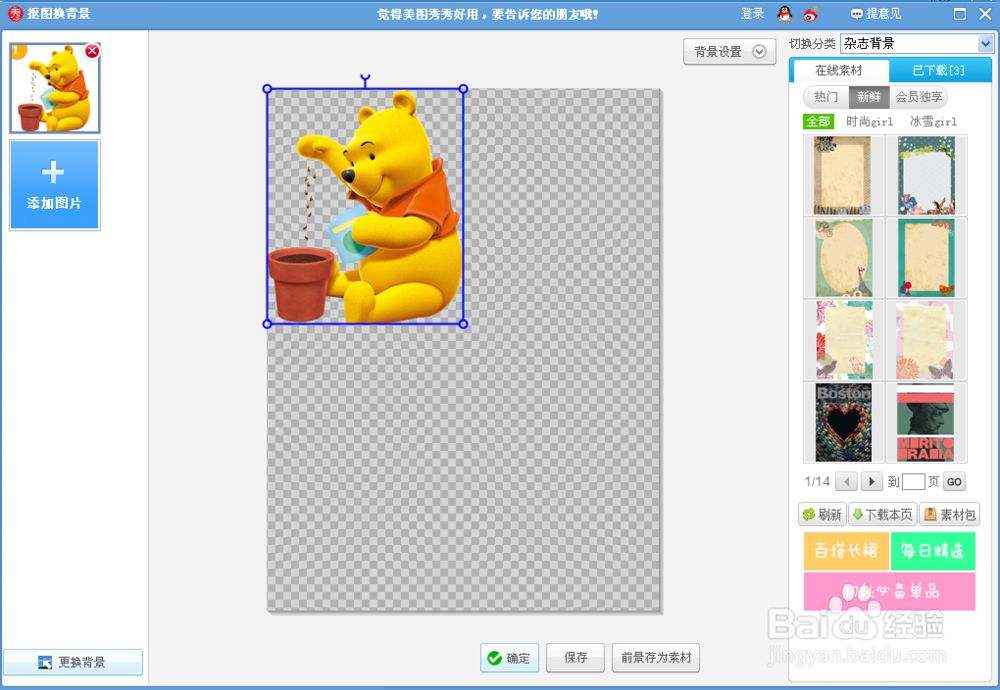Click 下载本页 to download this page
Screen dimensions: 1000x690
click(x=883, y=514)
